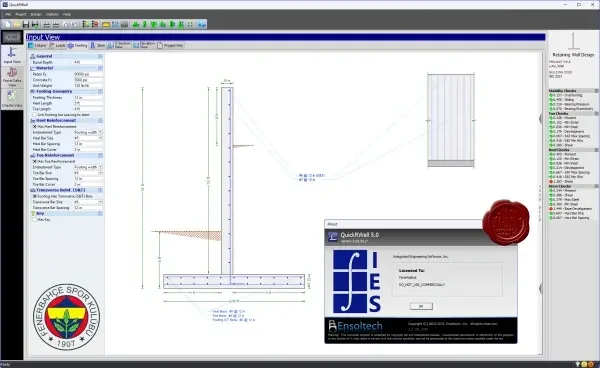Click the yellow block toolbar icon

coord(106,24)
